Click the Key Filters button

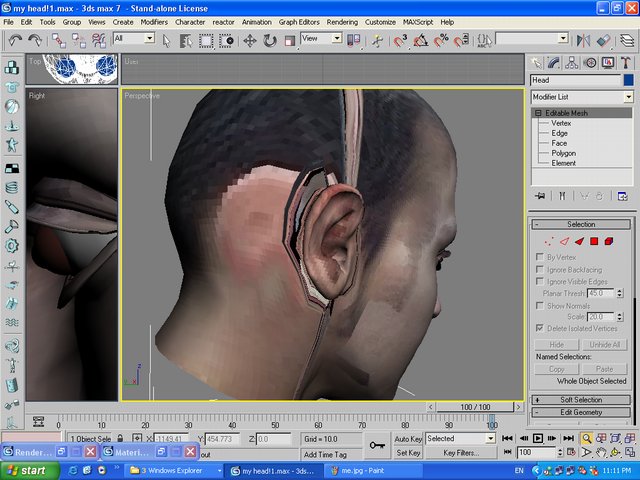463,453
